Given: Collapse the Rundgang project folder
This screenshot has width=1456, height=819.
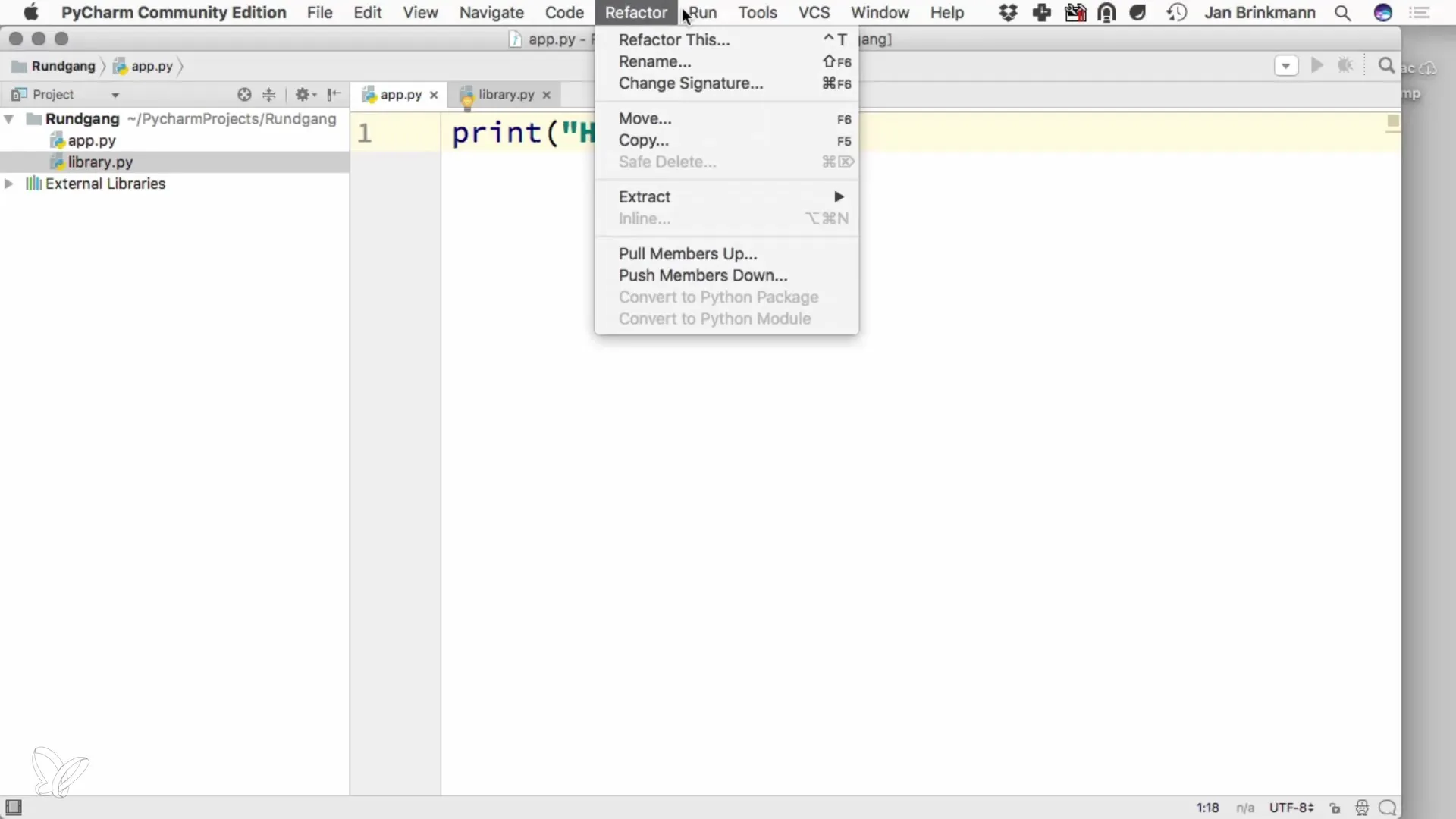Looking at the screenshot, I should pyautogui.click(x=9, y=119).
